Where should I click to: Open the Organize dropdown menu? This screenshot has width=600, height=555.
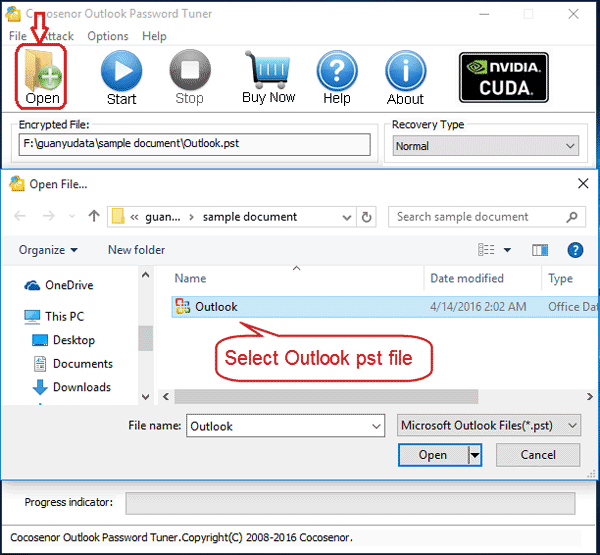pos(48,250)
